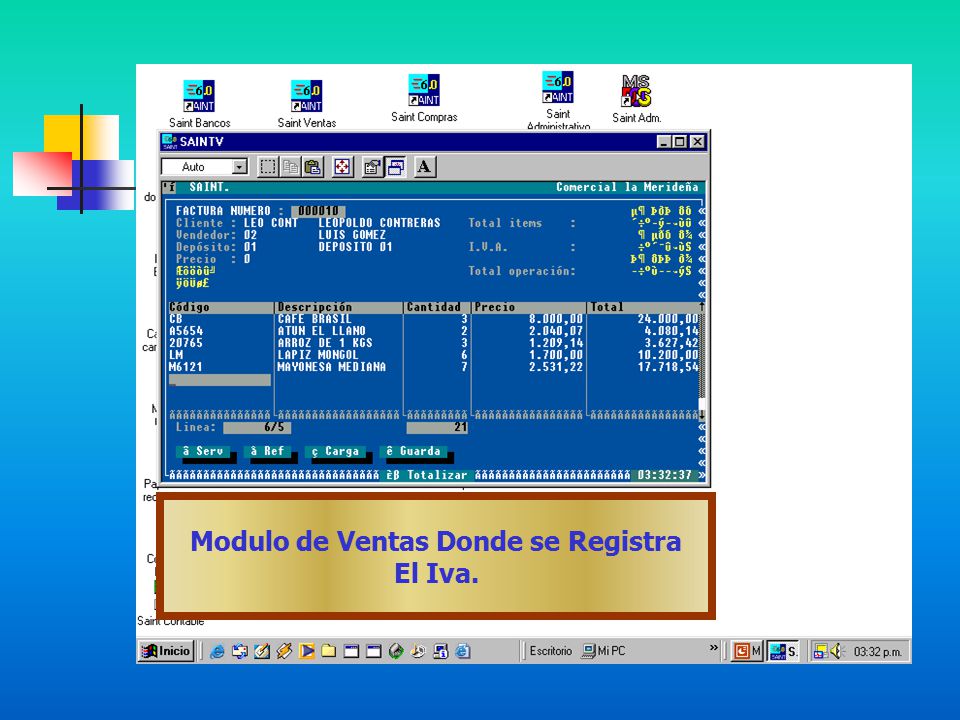
Task: Expand the taskbar toolbar overflow chevron
Action: (713, 648)
